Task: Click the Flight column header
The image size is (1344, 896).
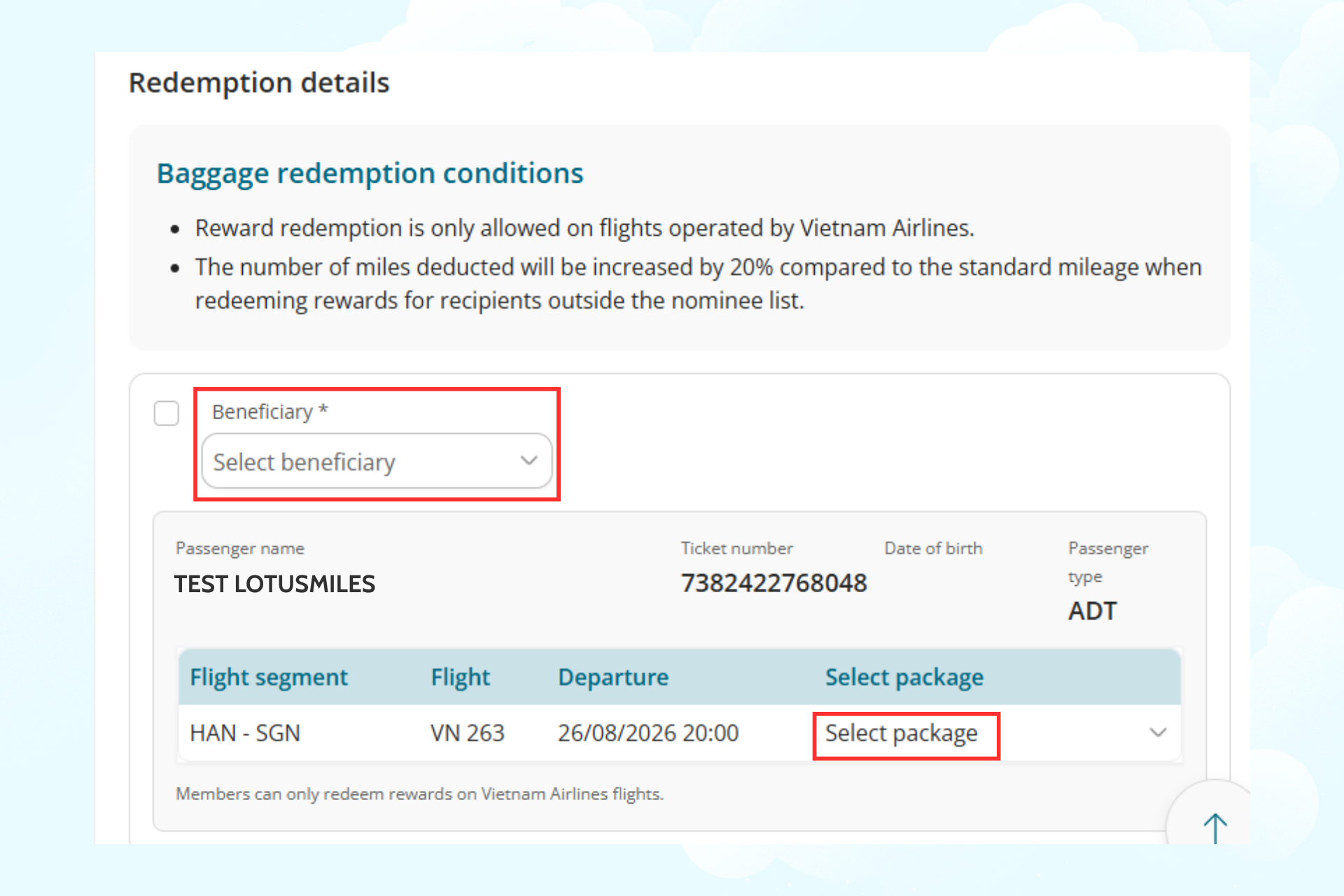Action: [460, 677]
